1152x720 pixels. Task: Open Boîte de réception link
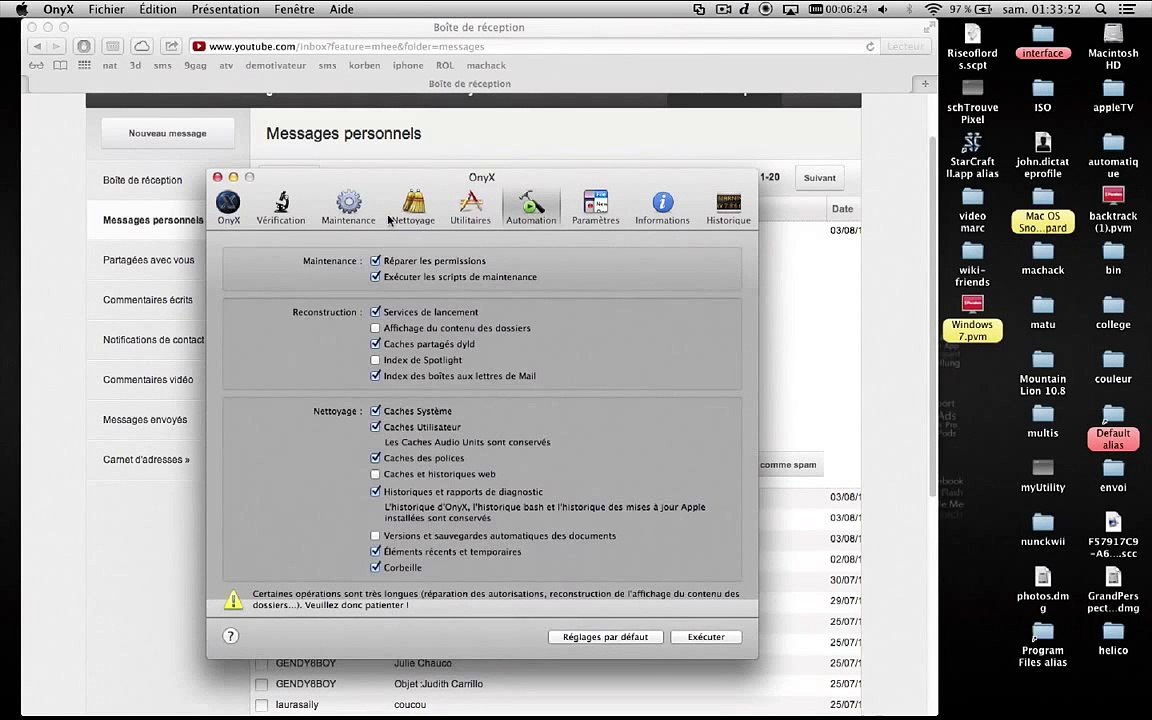(143, 180)
